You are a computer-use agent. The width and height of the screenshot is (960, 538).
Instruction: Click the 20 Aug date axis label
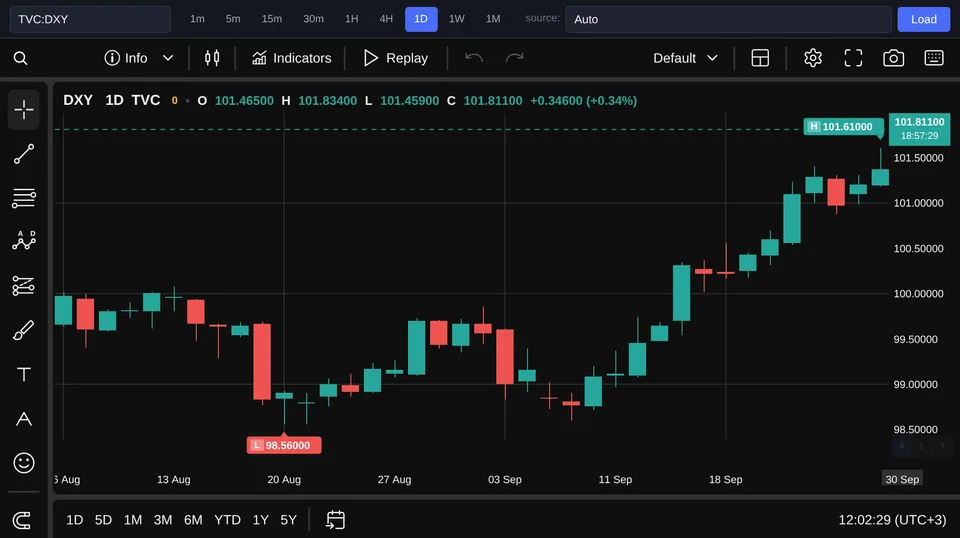point(284,479)
